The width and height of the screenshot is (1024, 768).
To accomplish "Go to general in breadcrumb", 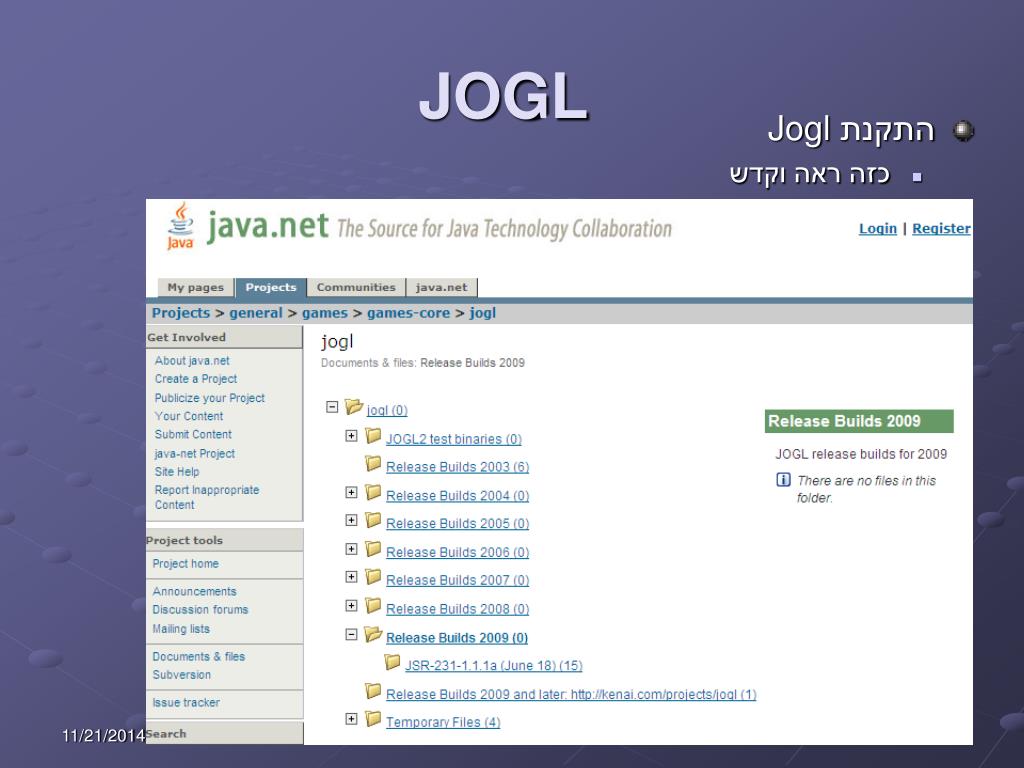I will [x=256, y=313].
